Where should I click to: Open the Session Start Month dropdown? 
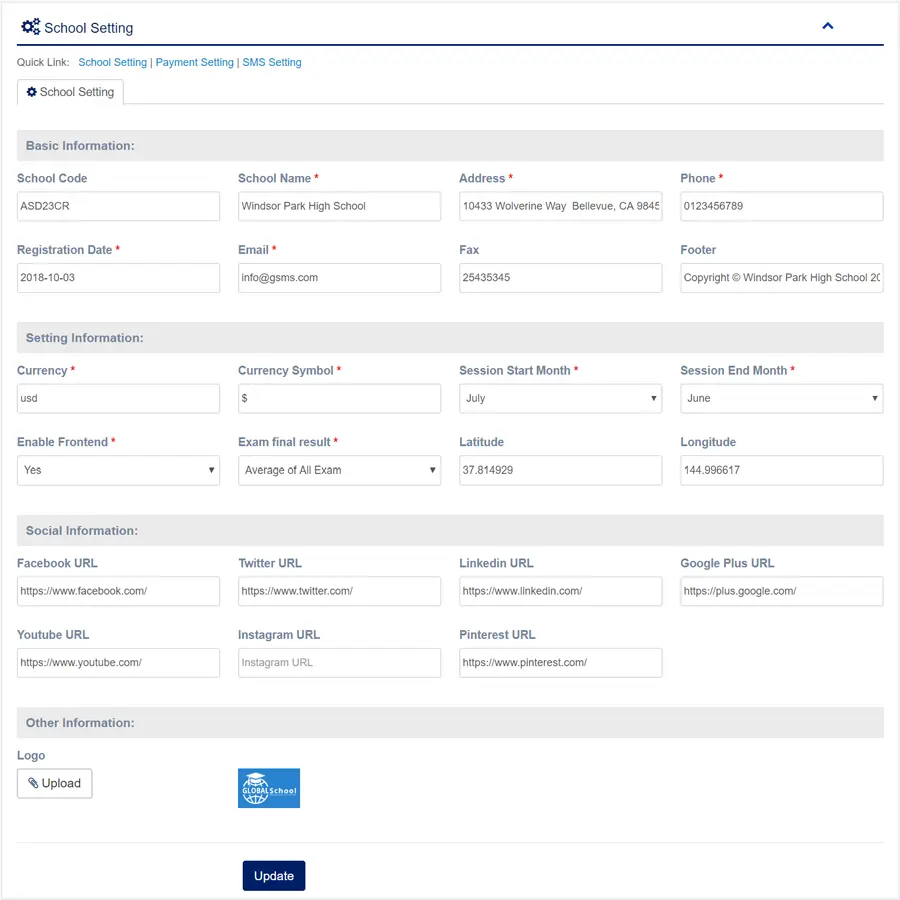coord(560,398)
